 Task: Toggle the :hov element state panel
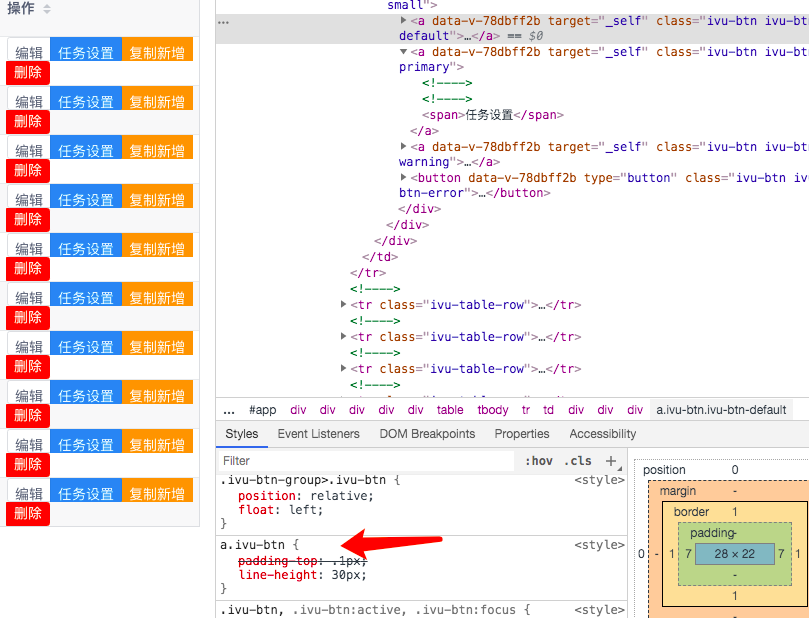(x=538, y=461)
